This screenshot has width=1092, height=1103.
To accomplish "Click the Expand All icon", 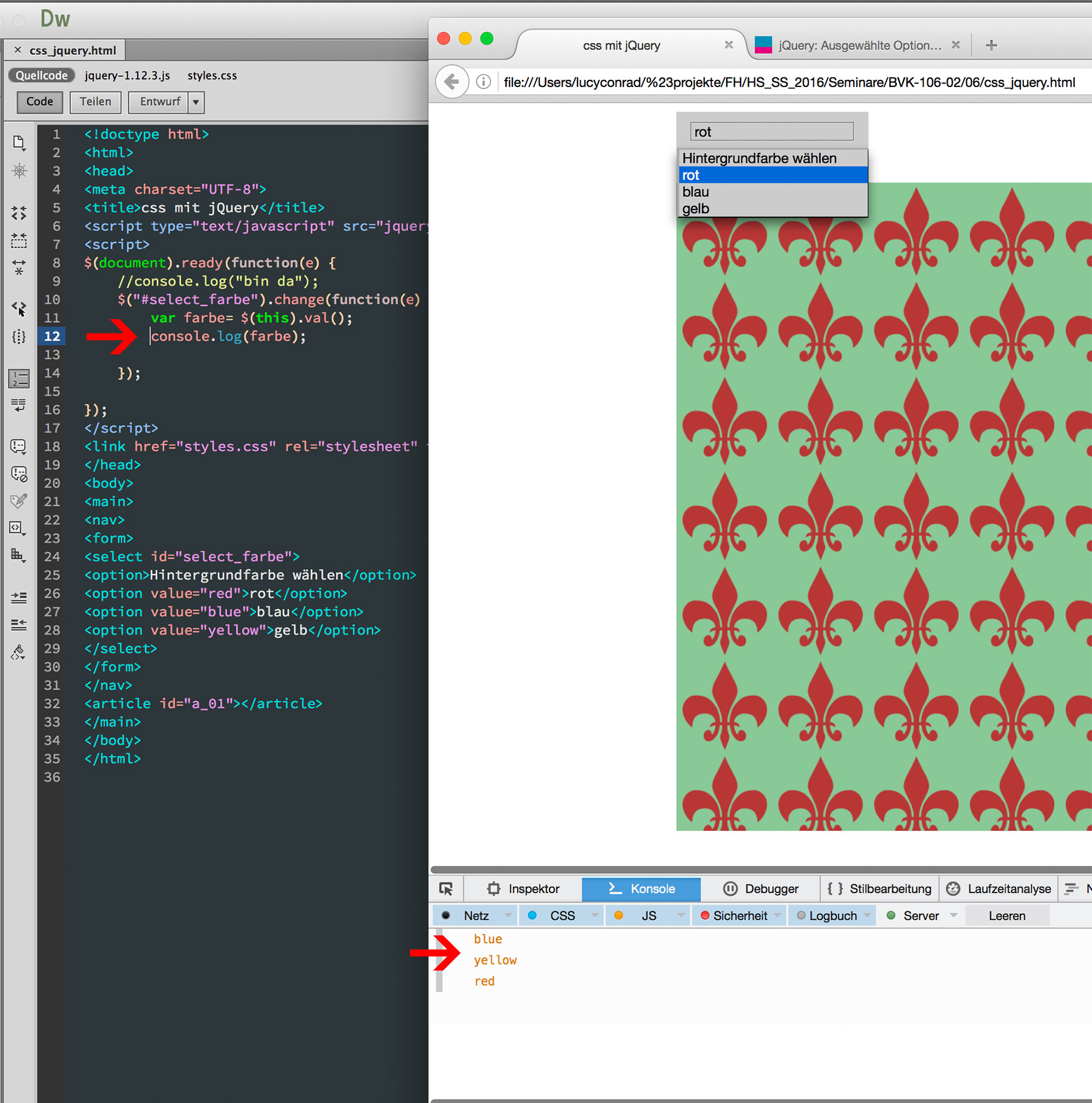I will pos(19,267).
